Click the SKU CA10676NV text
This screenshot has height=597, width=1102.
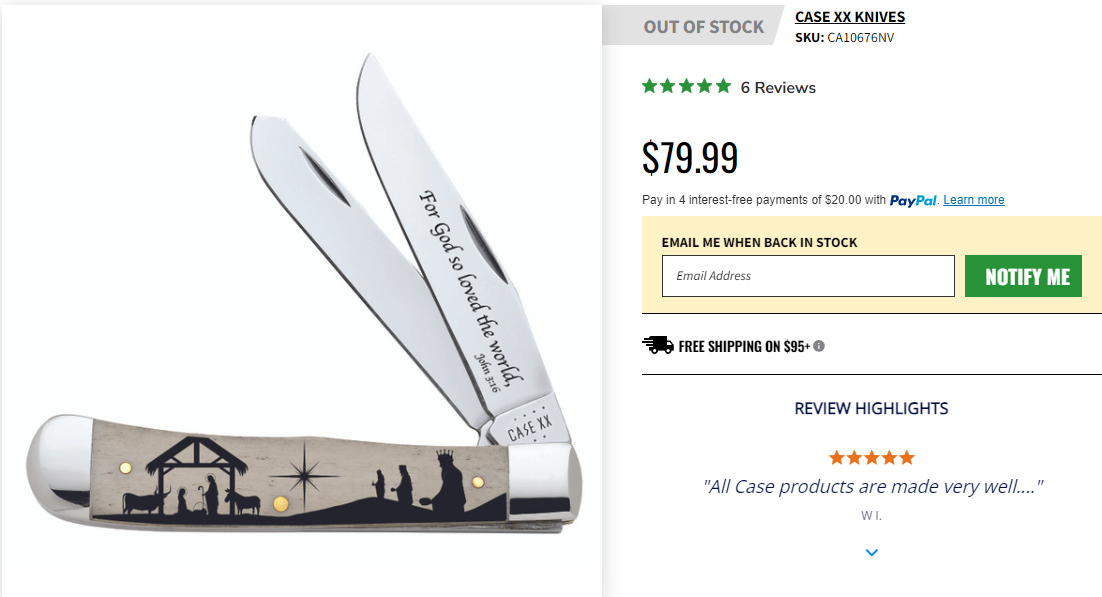[x=844, y=38]
